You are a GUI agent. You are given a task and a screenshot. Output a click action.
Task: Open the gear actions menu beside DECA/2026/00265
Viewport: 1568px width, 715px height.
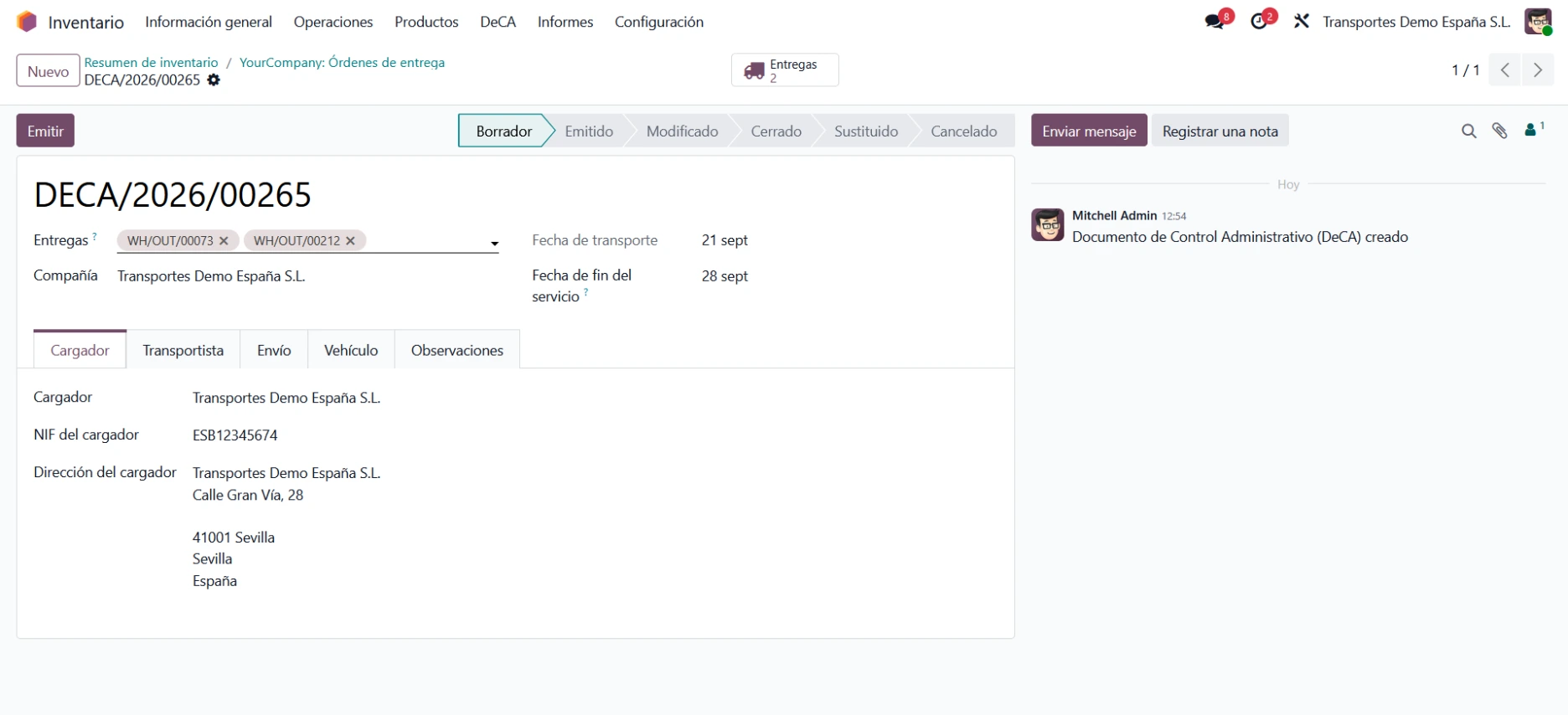pyautogui.click(x=214, y=80)
